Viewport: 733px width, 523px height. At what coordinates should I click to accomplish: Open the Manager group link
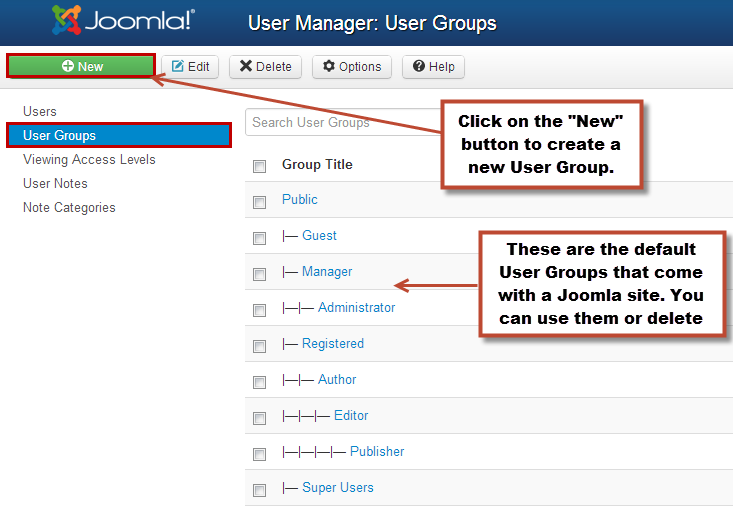tap(327, 272)
